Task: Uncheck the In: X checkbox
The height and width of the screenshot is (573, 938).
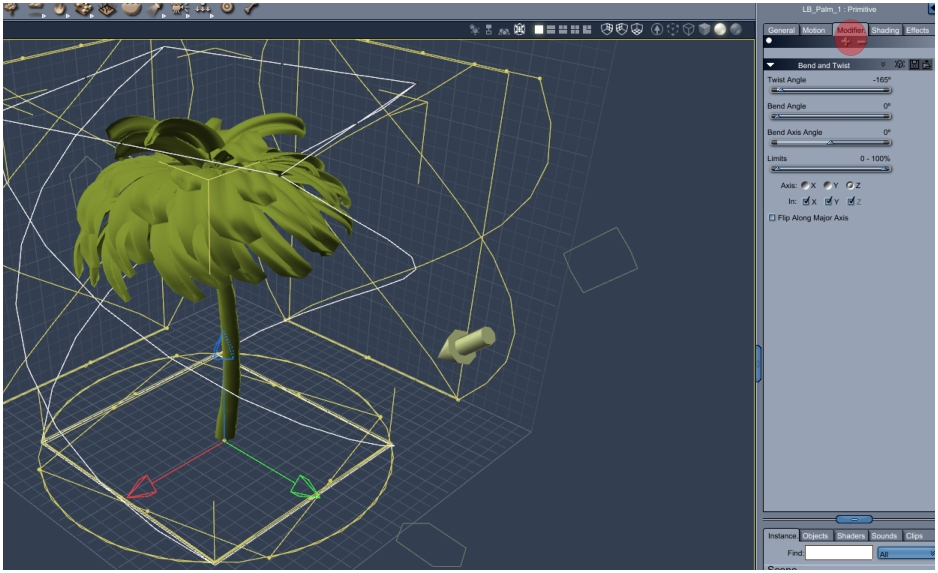Action: click(806, 202)
